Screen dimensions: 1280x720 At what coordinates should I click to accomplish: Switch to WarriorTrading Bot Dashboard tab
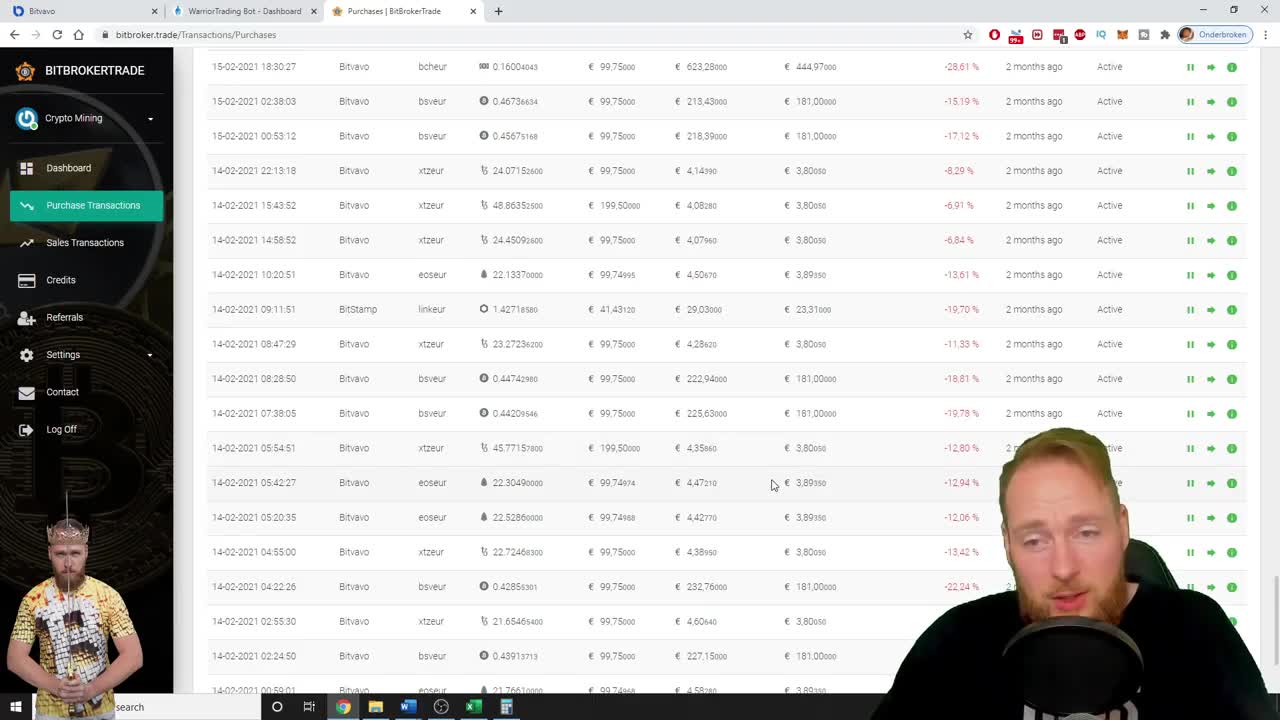pyautogui.click(x=244, y=11)
